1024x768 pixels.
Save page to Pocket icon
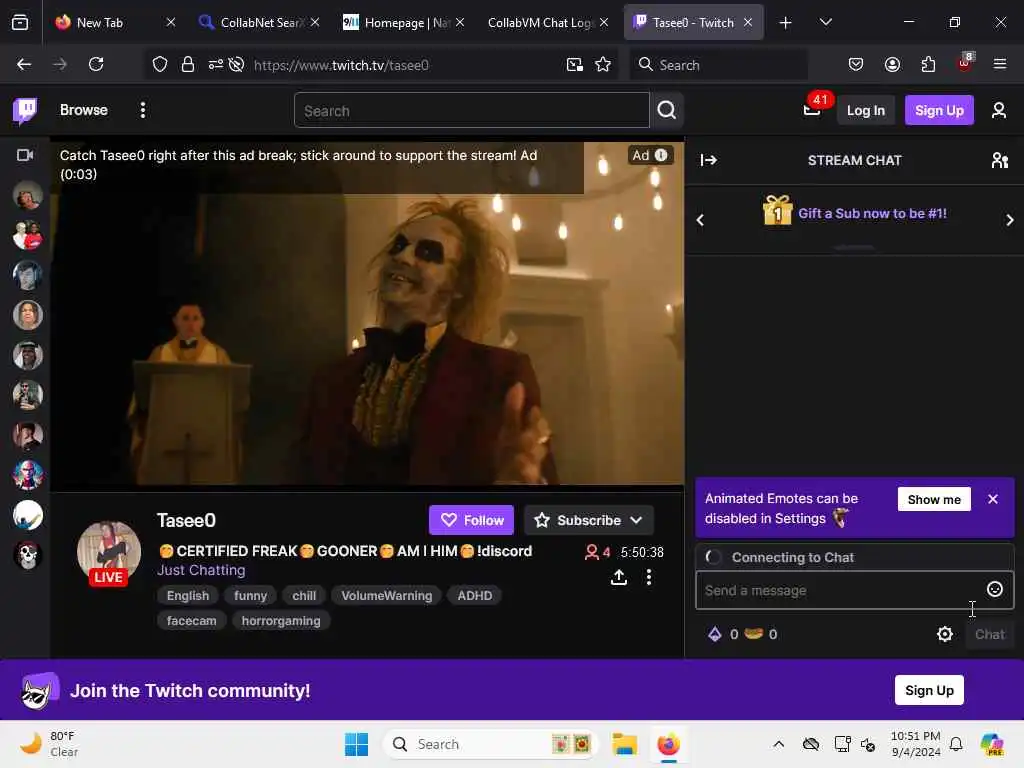(856, 64)
